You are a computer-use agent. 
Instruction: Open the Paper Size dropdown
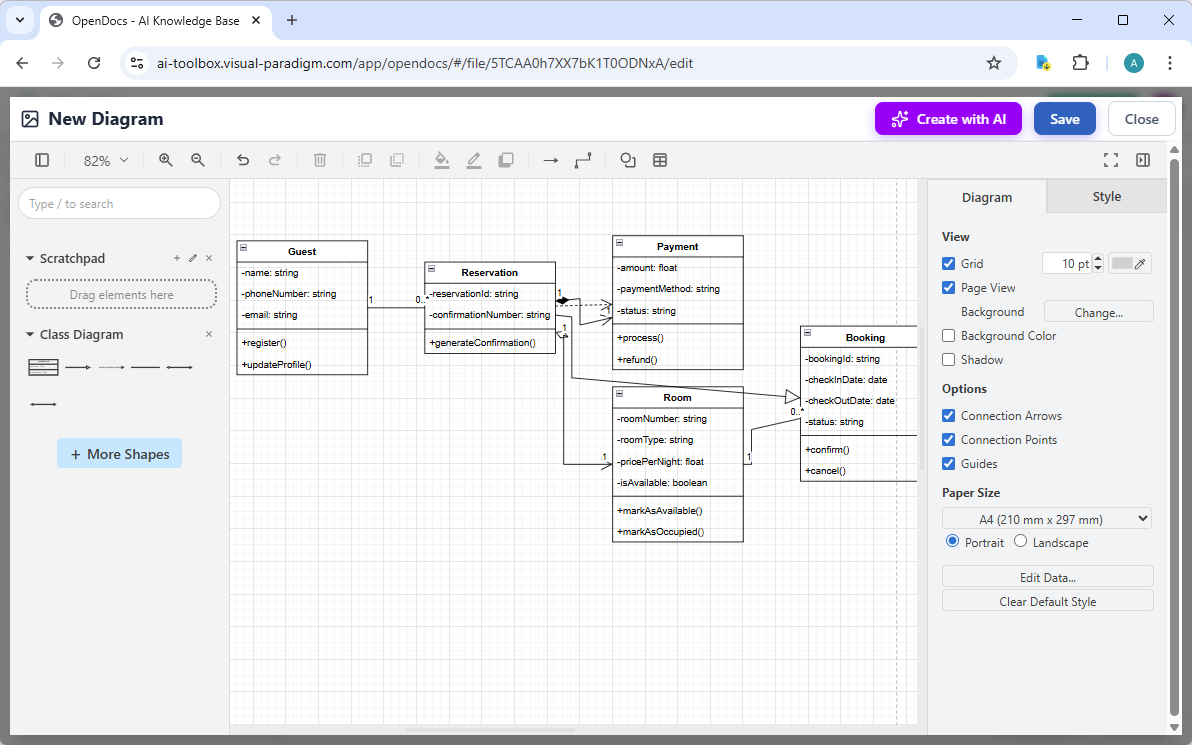1046,518
